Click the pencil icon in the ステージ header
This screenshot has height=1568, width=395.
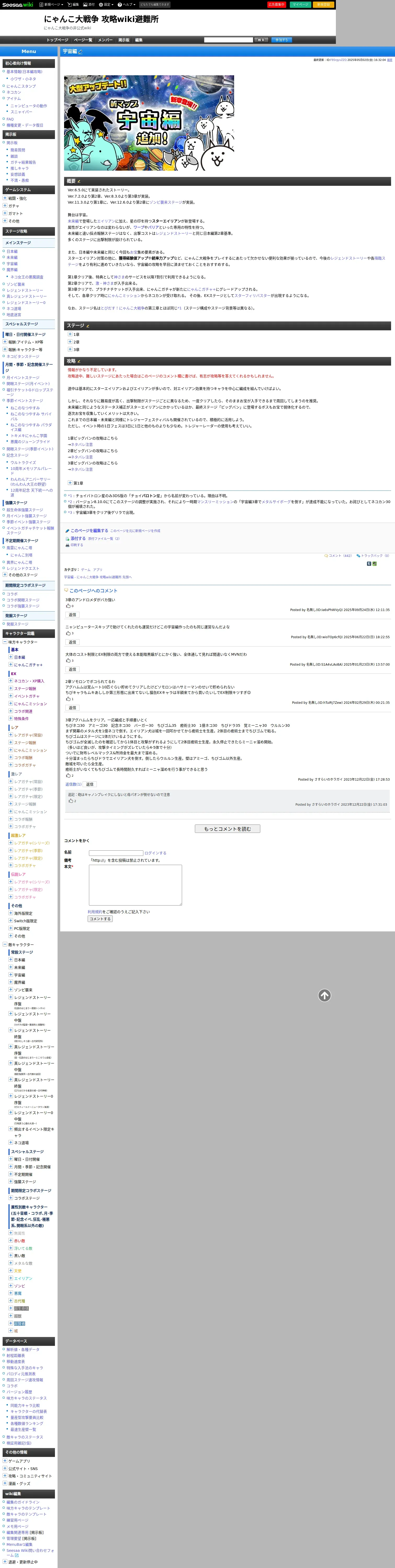88,326
